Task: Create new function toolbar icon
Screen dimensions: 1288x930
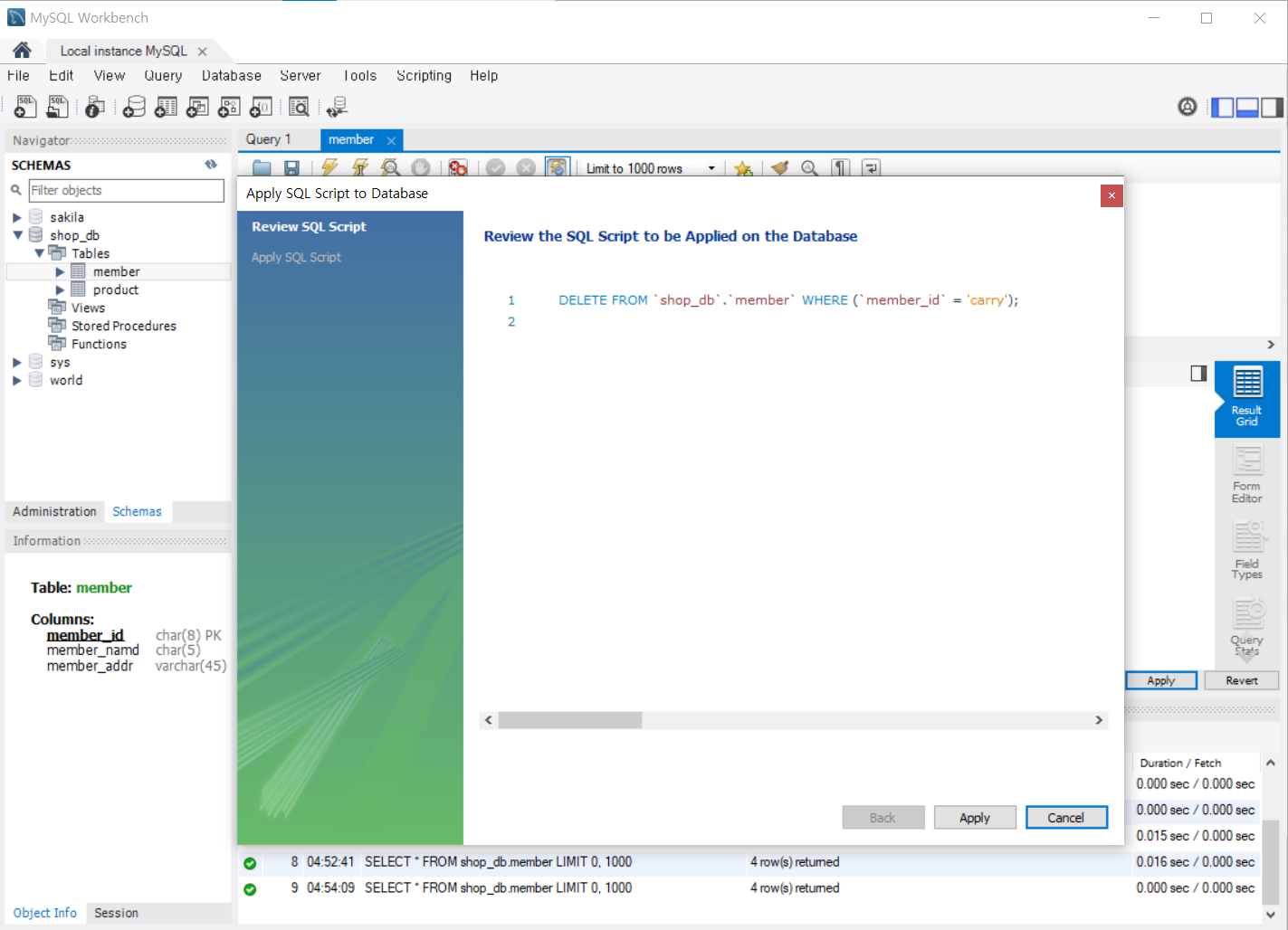Action: [x=261, y=107]
